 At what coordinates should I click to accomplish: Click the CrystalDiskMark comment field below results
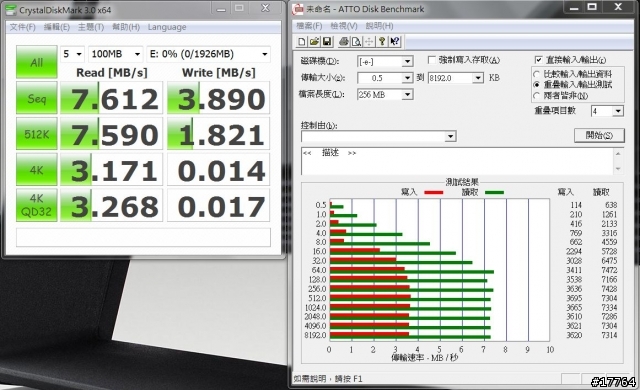click(x=143, y=237)
